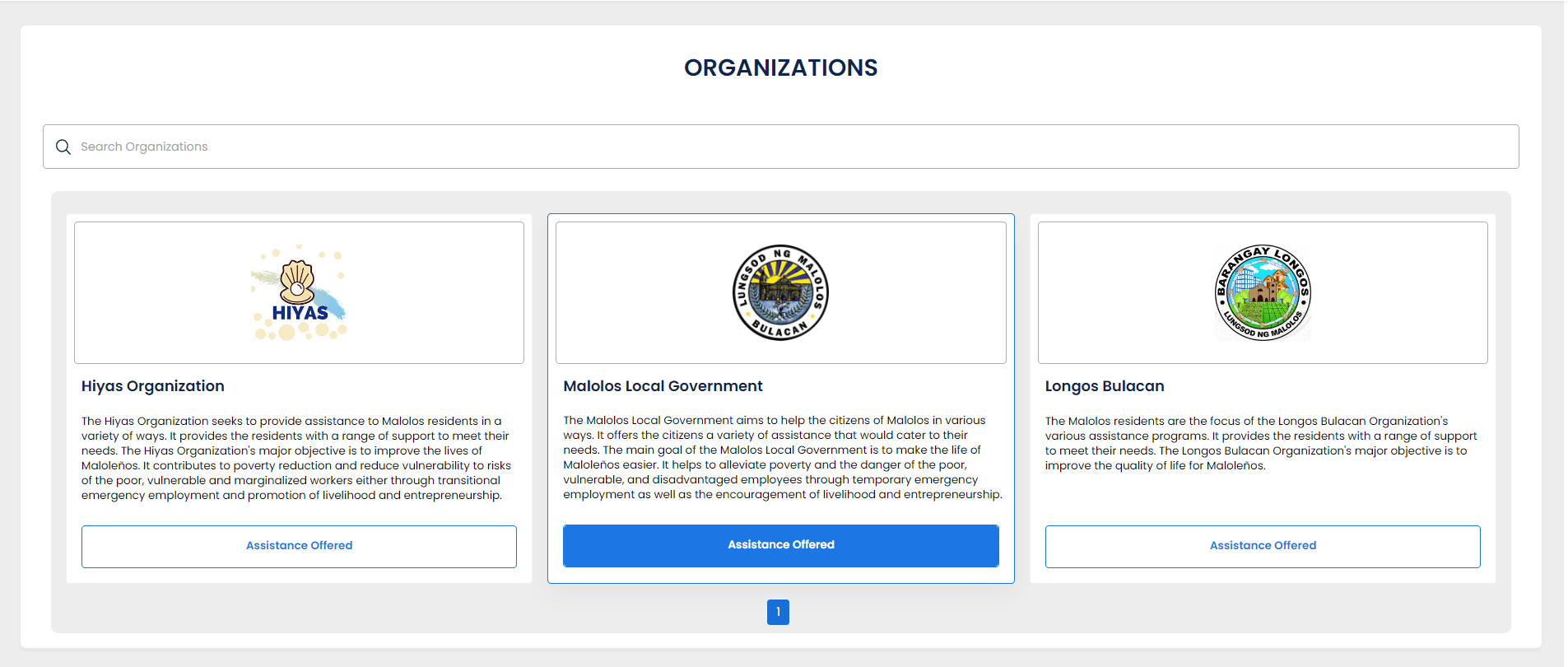Click the Barangay Longos seal logo
This screenshot has width=1568, height=667.
[1263, 292]
